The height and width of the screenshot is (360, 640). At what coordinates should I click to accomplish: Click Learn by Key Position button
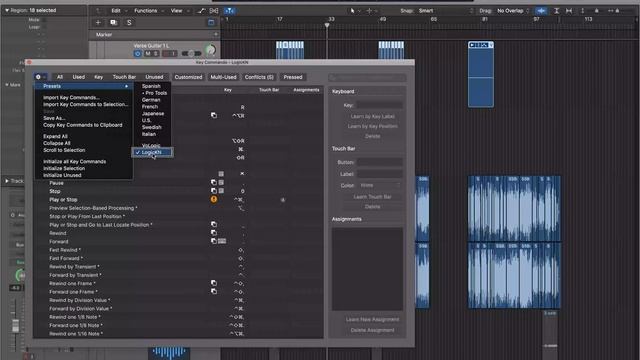(373, 126)
